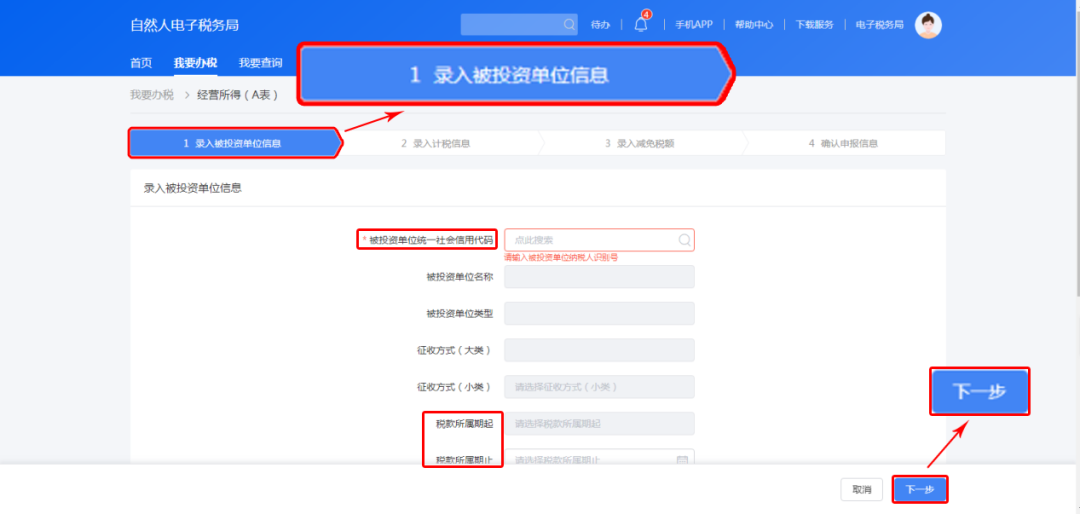
Task: Click the 录入被投资单位信息 section heading
Action: [192, 187]
